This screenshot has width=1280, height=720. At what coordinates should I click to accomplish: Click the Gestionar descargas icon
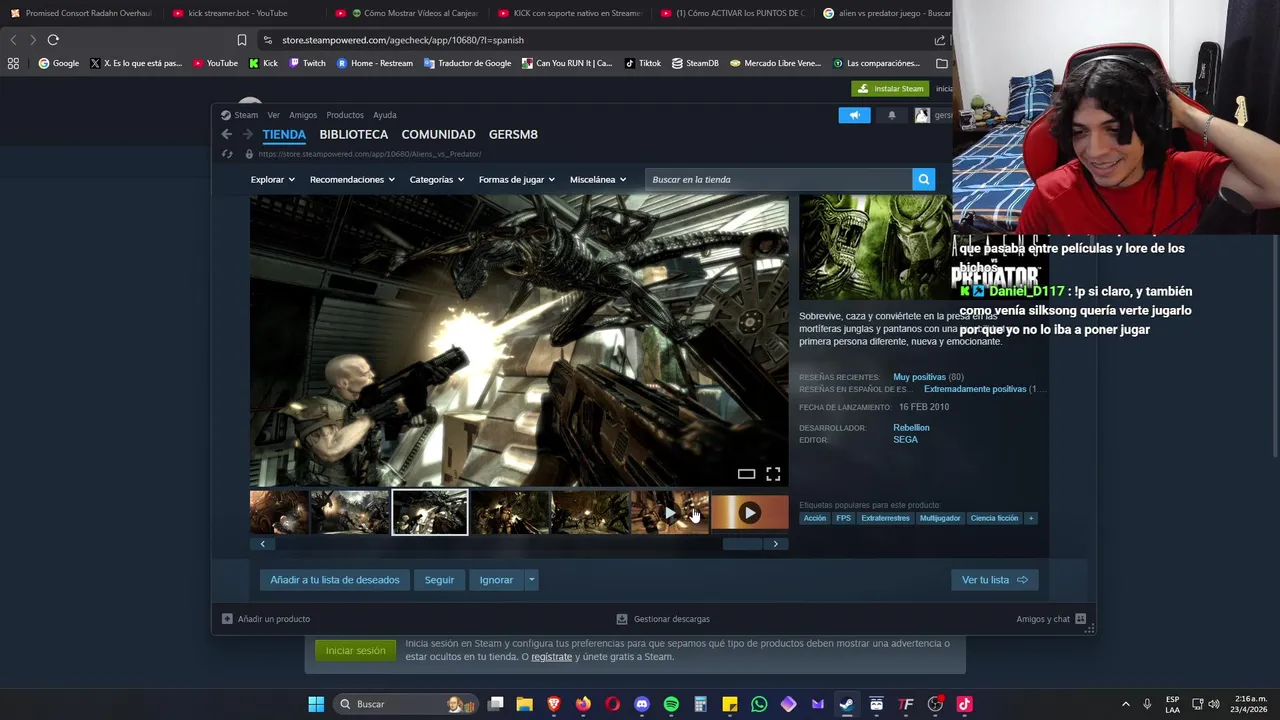click(622, 619)
